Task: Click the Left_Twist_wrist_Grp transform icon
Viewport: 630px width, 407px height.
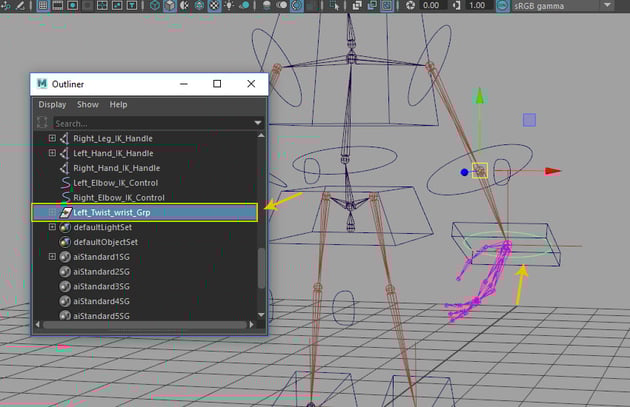Action: coord(65,213)
